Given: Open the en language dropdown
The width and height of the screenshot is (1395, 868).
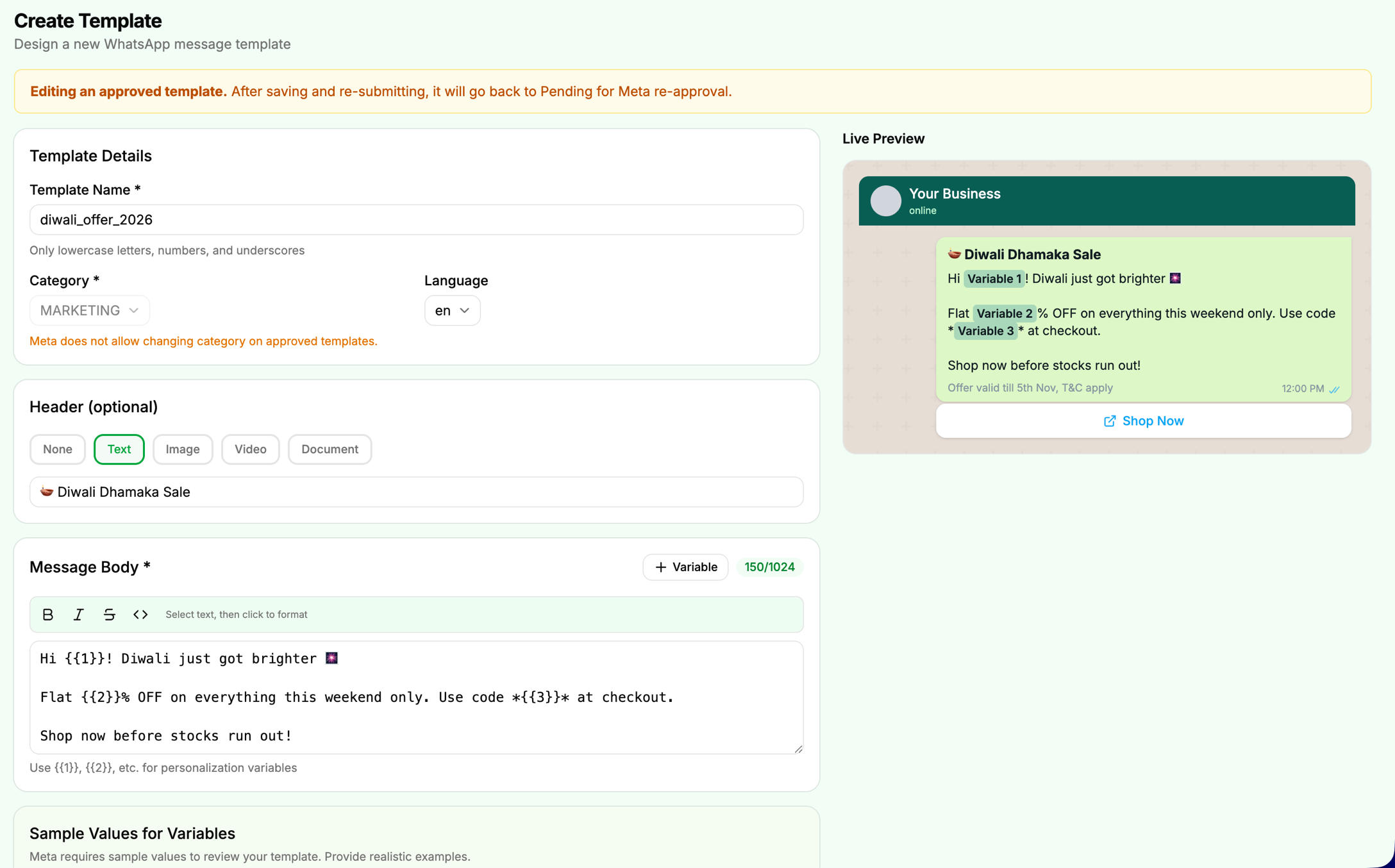Looking at the screenshot, I should click(x=452, y=310).
